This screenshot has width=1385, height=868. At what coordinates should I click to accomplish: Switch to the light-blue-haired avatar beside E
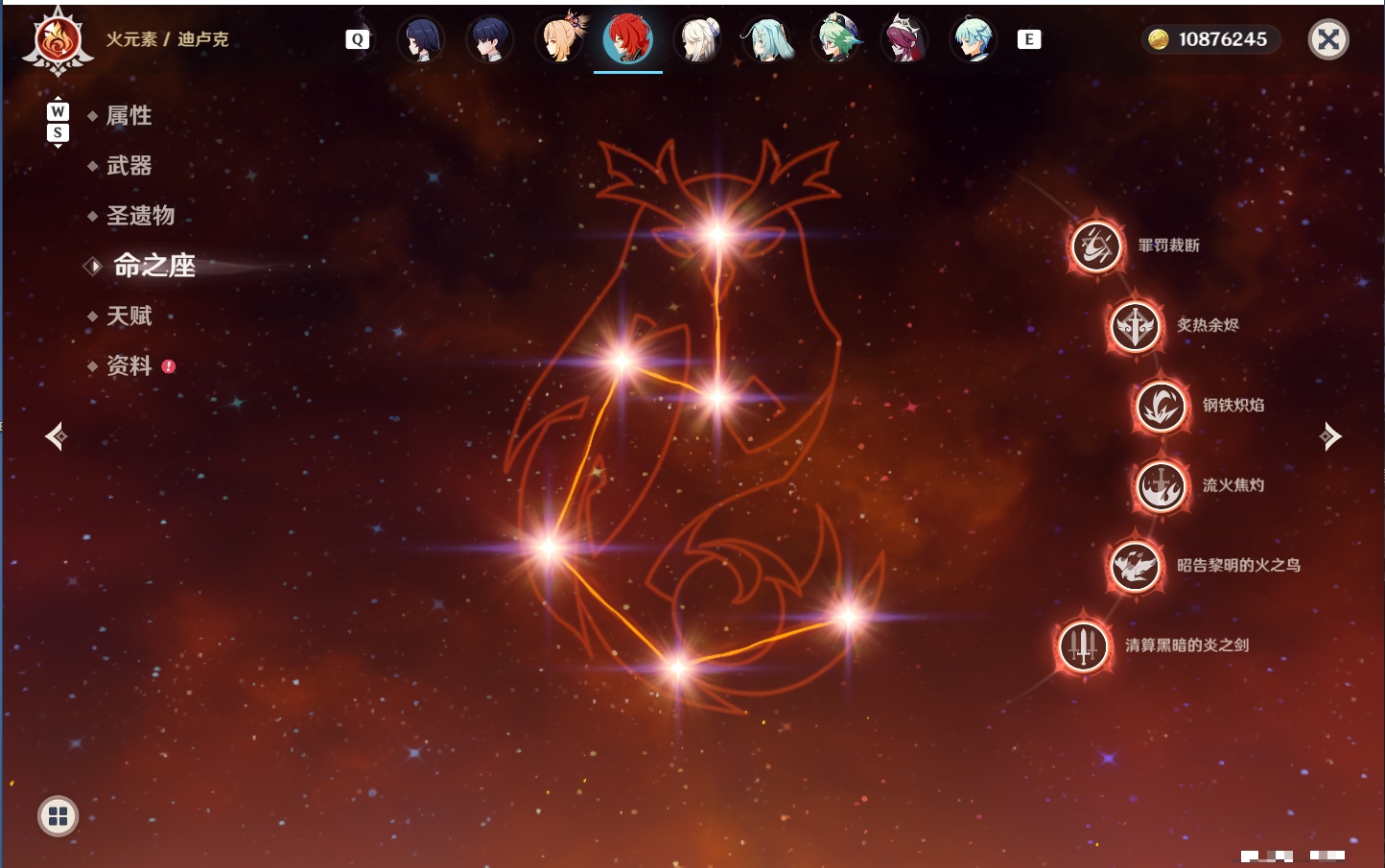pos(974,39)
